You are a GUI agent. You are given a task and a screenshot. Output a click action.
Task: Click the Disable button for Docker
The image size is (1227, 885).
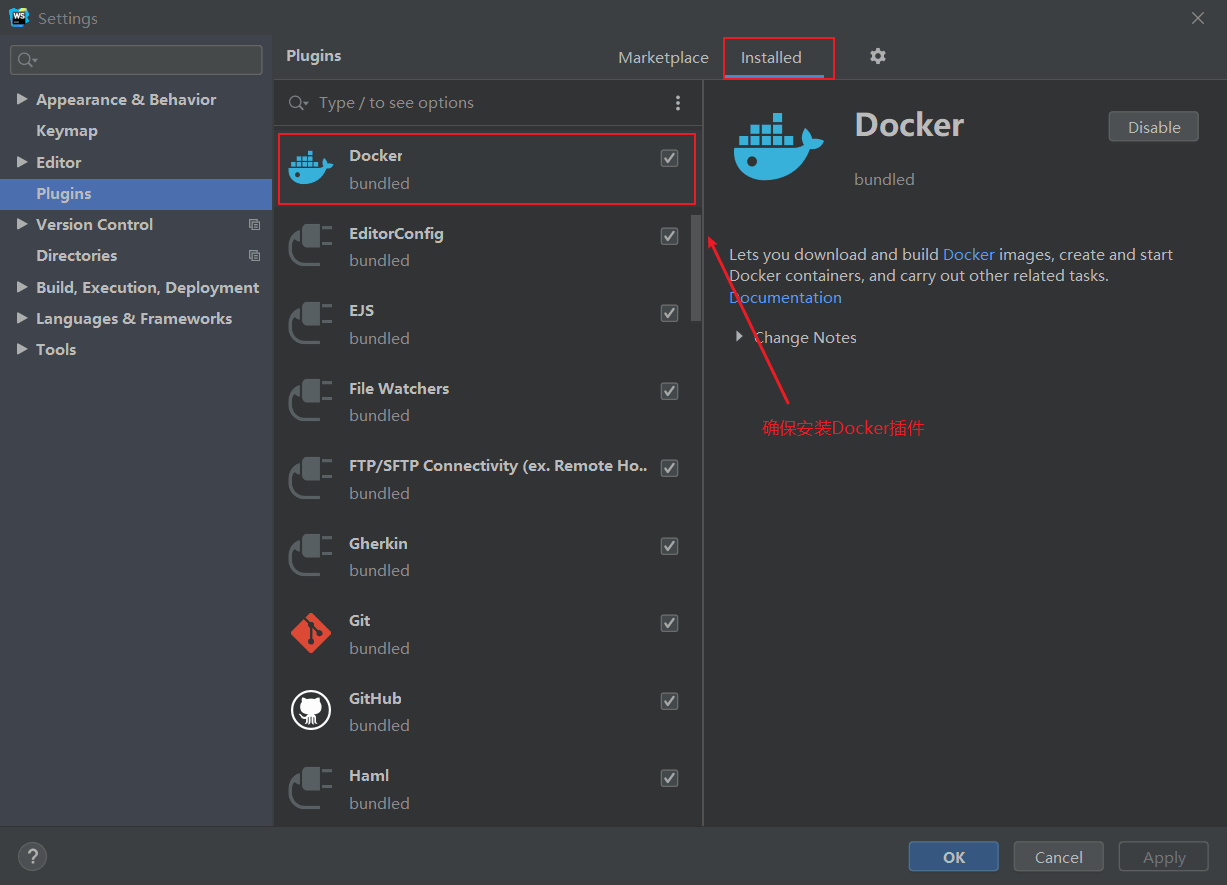pyautogui.click(x=1153, y=127)
